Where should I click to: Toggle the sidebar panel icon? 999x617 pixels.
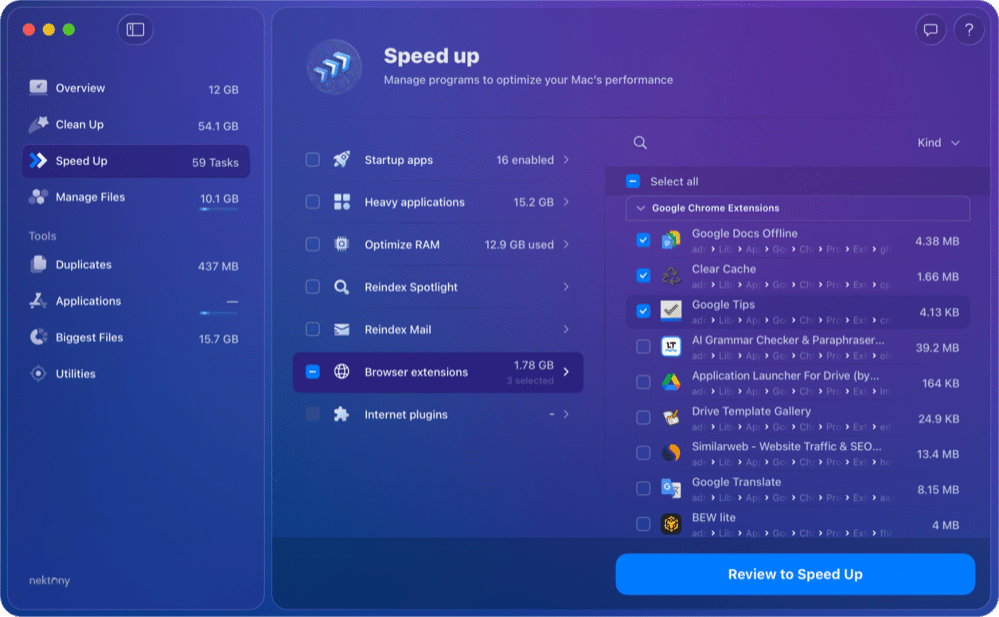[x=135, y=29]
